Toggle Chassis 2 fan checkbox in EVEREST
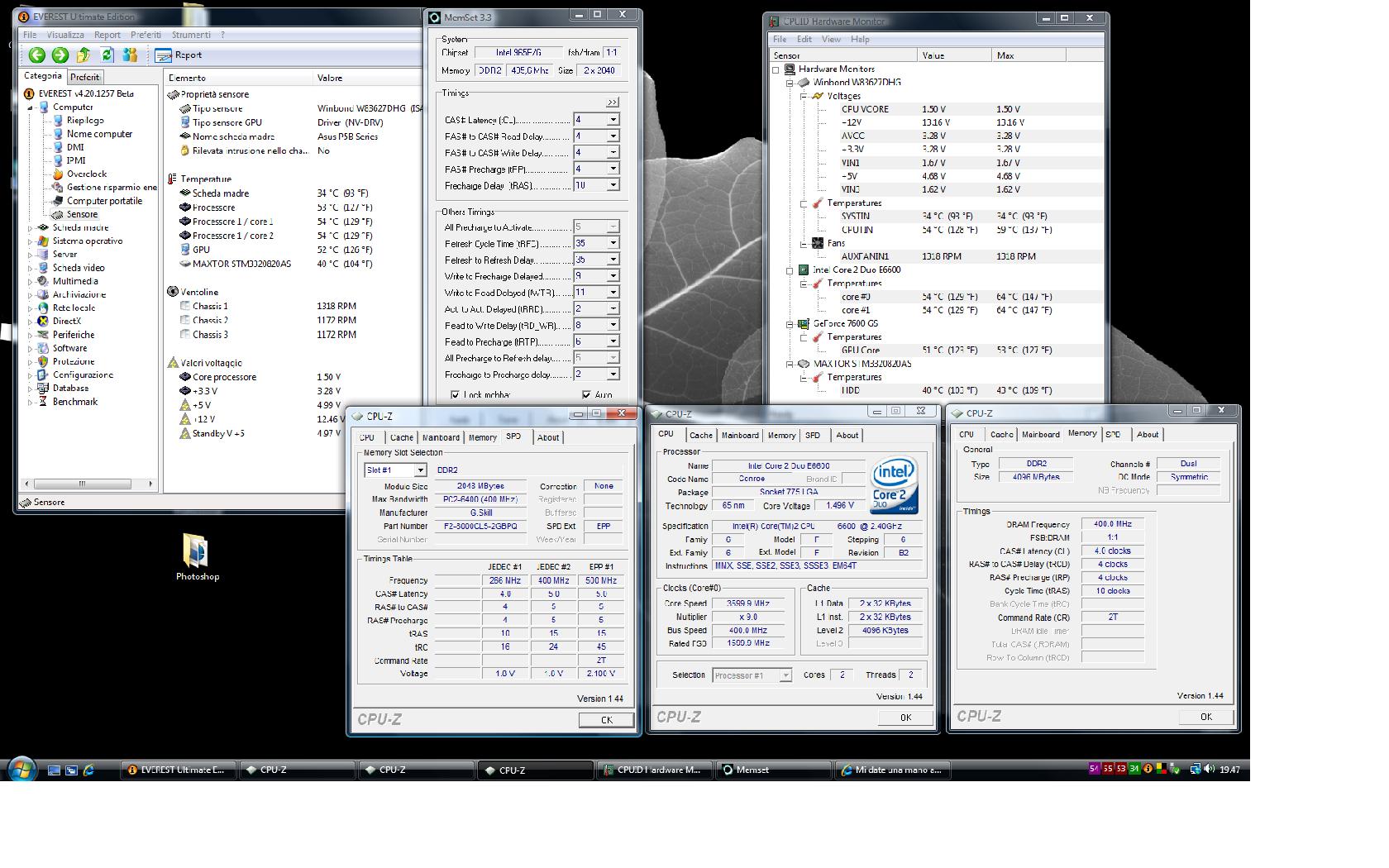Image resolution: width=1389 pixels, height=868 pixels. click(185, 321)
